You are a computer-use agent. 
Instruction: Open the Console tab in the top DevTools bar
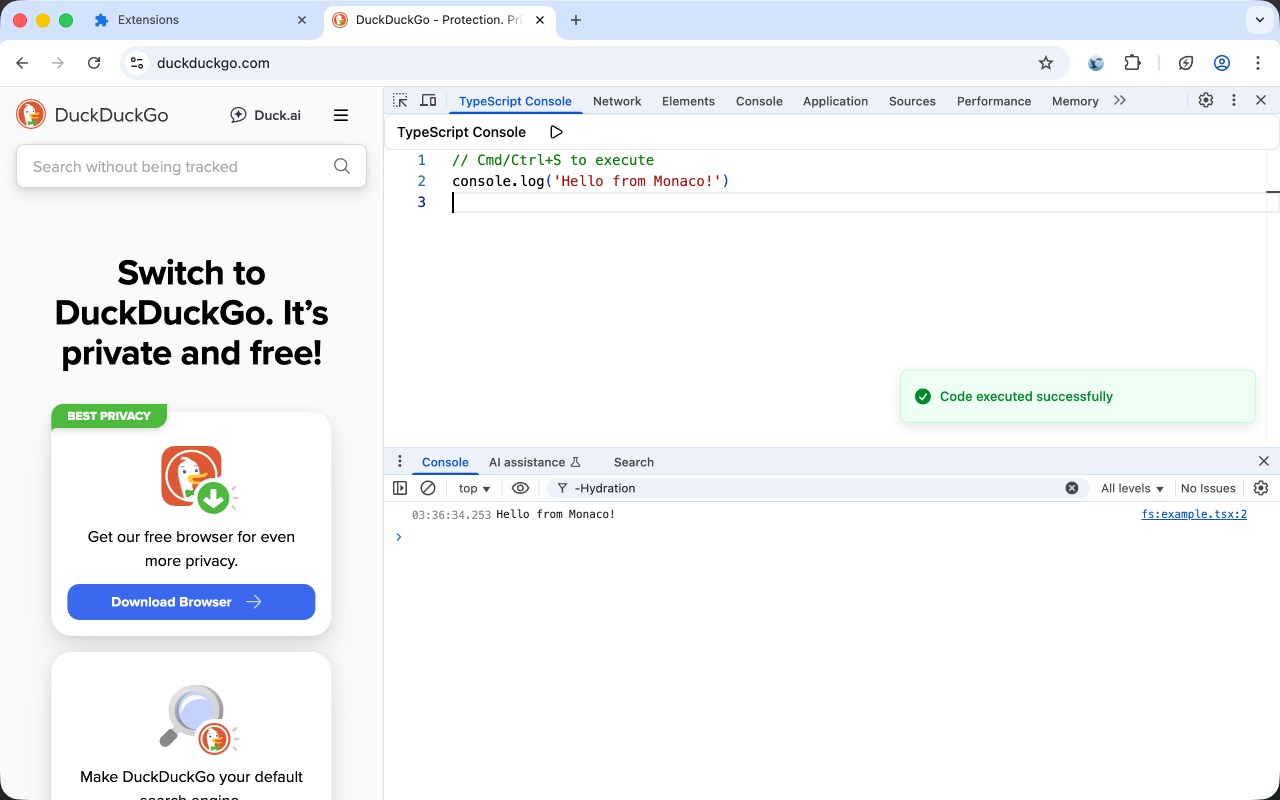click(759, 101)
